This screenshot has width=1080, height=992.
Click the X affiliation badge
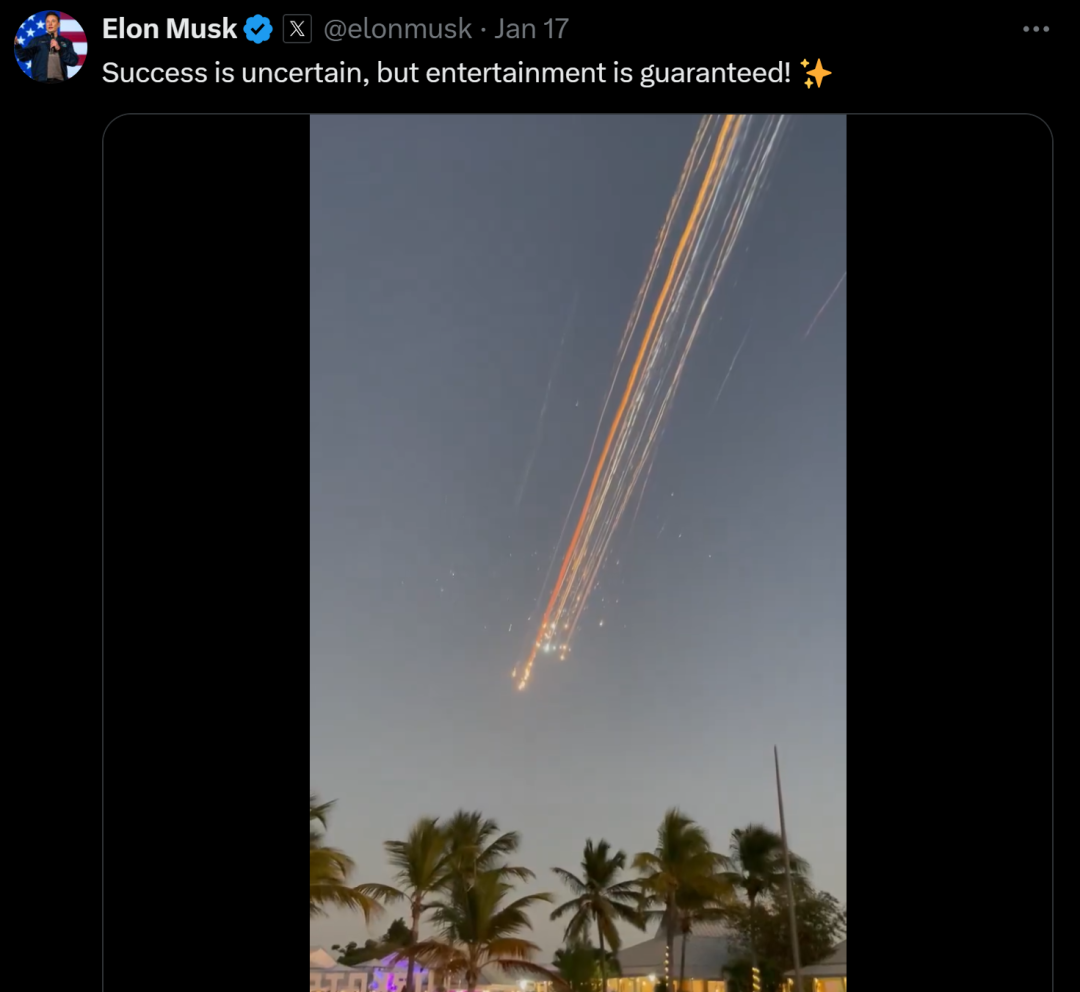click(x=297, y=29)
